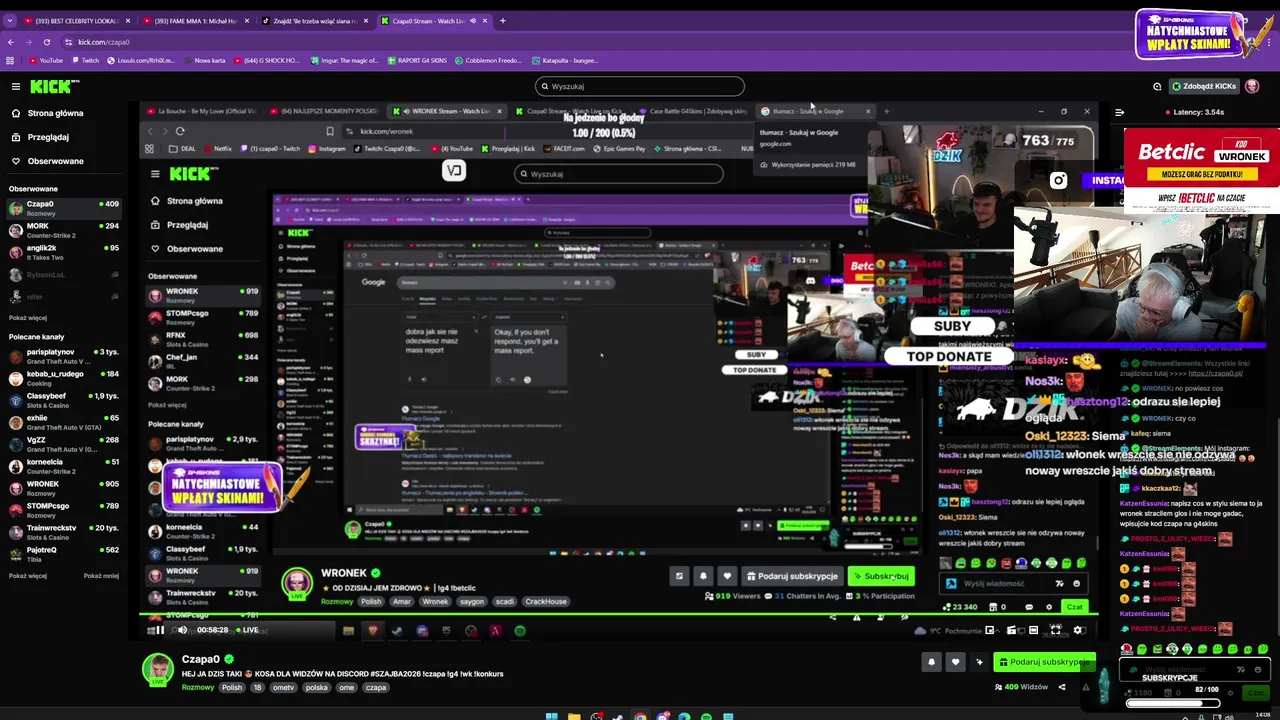Screen dimensions: 1280x720
Task: Open Spotify from the taskbar
Action: [x=706, y=716]
